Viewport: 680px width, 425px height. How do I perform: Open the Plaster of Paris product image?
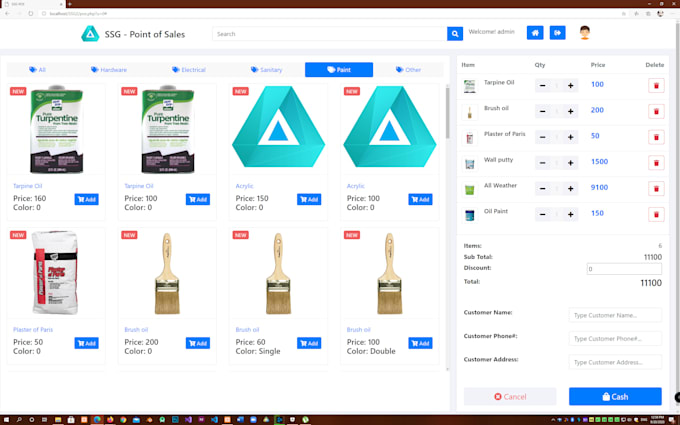55,272
